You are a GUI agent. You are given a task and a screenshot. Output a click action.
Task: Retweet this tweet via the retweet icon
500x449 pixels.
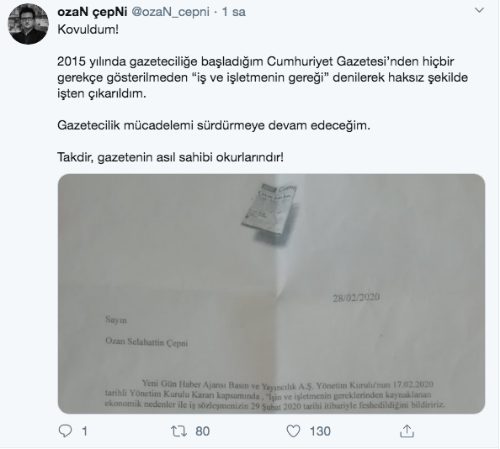coord(179,431)
